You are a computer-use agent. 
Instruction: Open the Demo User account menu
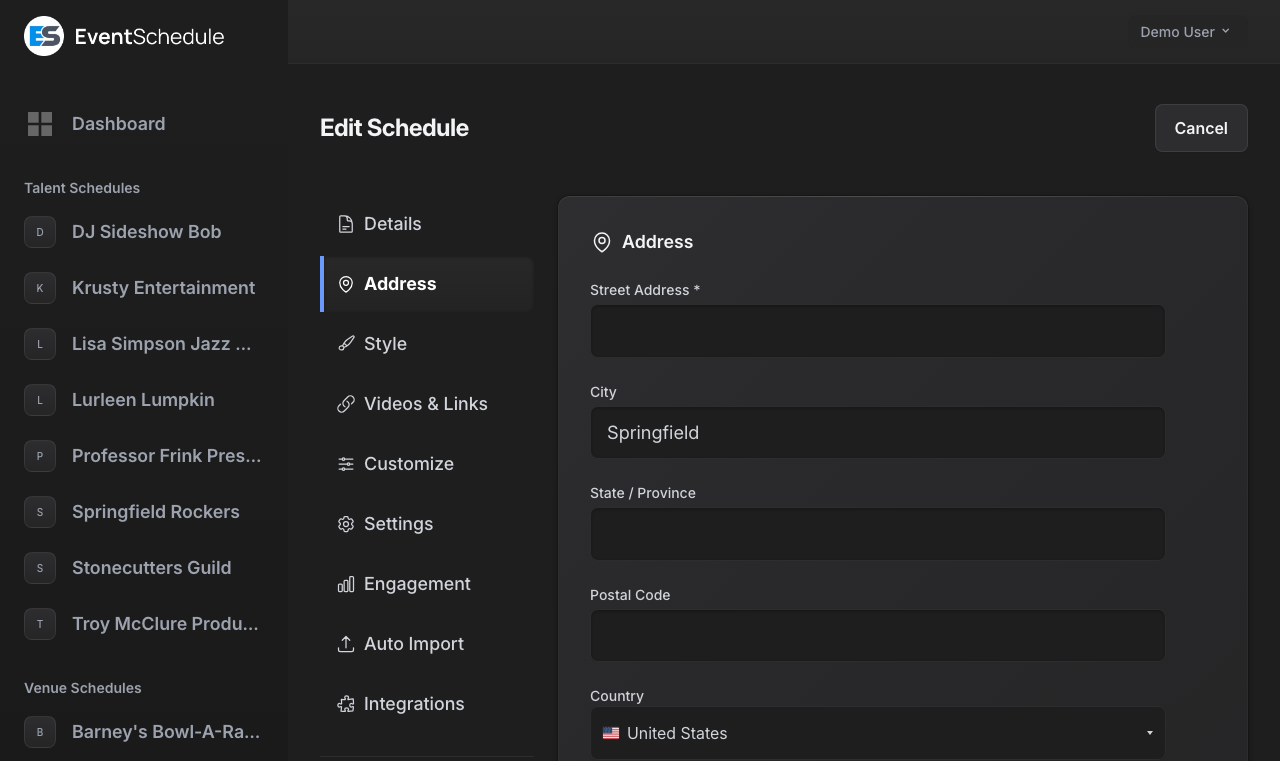coord(1185,31)
